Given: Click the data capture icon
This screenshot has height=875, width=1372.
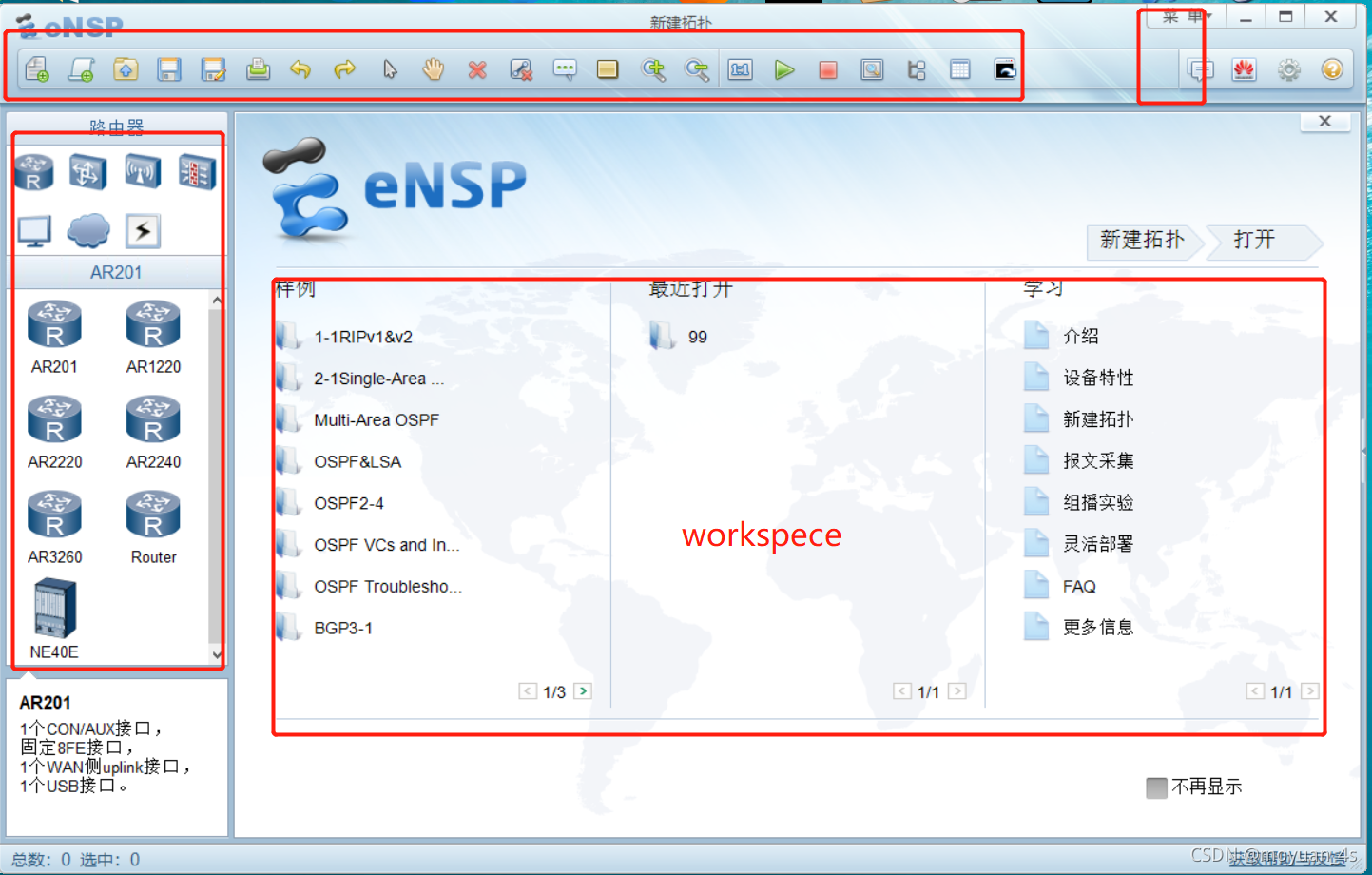Looking at the screenshot, I should coord(872,69).
